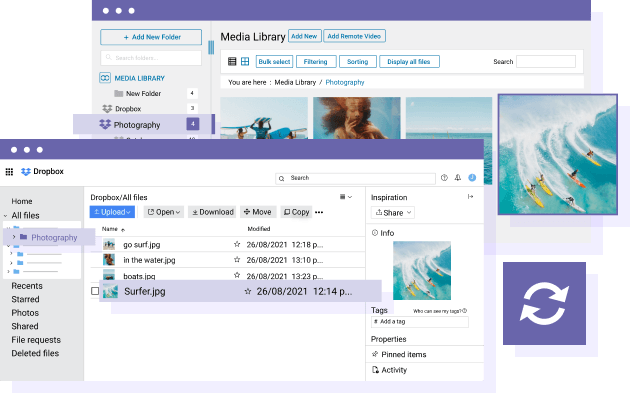Open Photos in Dropbox sidebar

click(25, 313)
